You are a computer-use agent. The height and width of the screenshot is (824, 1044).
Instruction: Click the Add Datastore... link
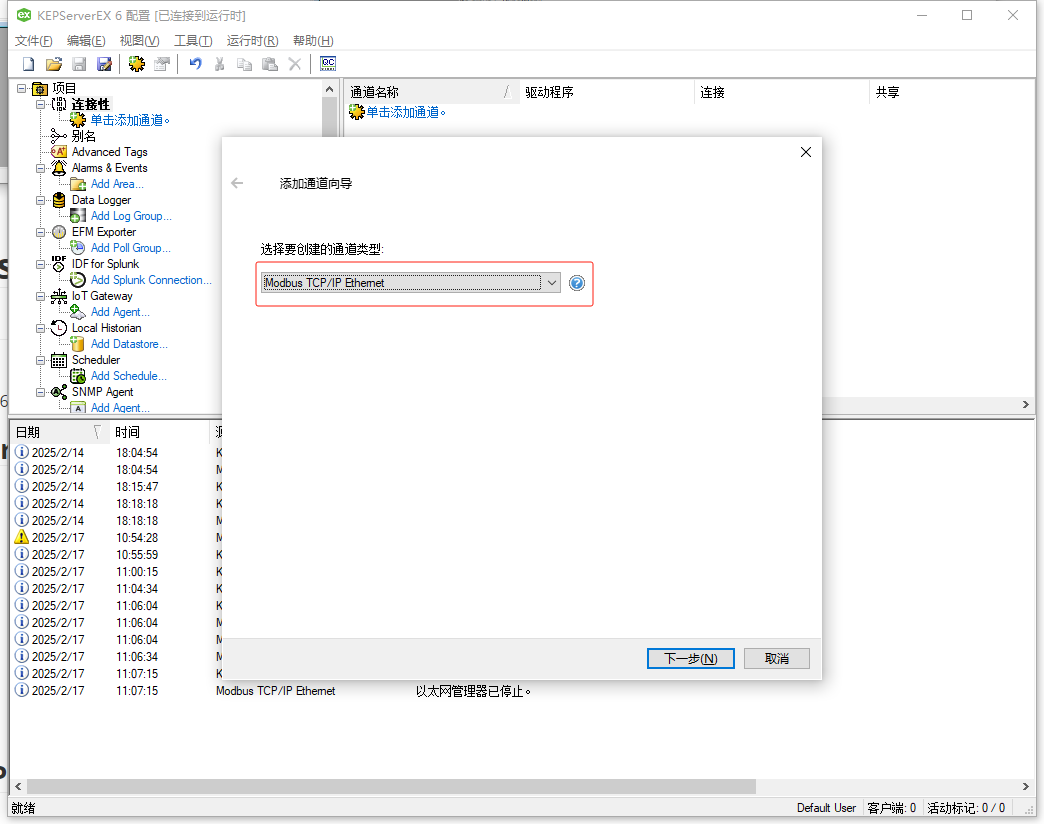pos(129,344)
